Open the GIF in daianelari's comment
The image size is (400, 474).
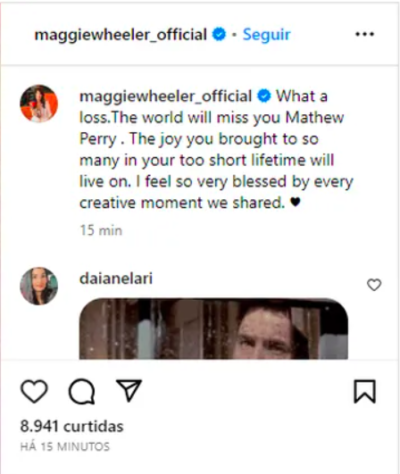pos(214,329)
